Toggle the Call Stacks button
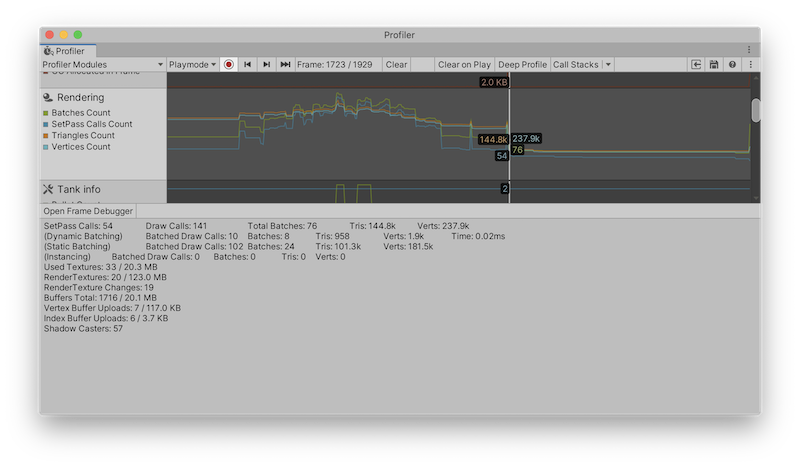Screen dimensions: 800x467 click(576, 64)
